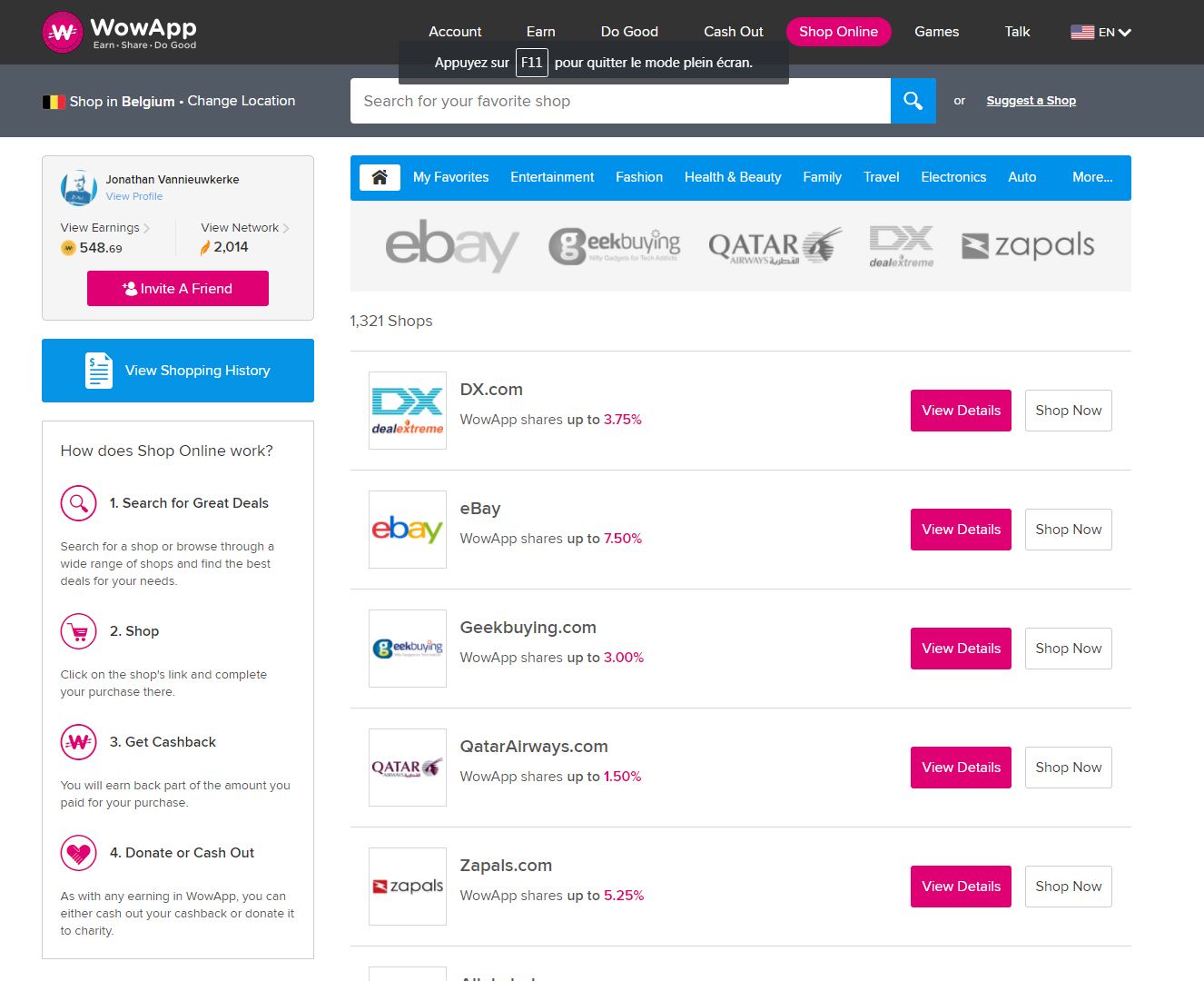The image size is (1204, 981).
Task: Open the Account menu
Action: 455,32
